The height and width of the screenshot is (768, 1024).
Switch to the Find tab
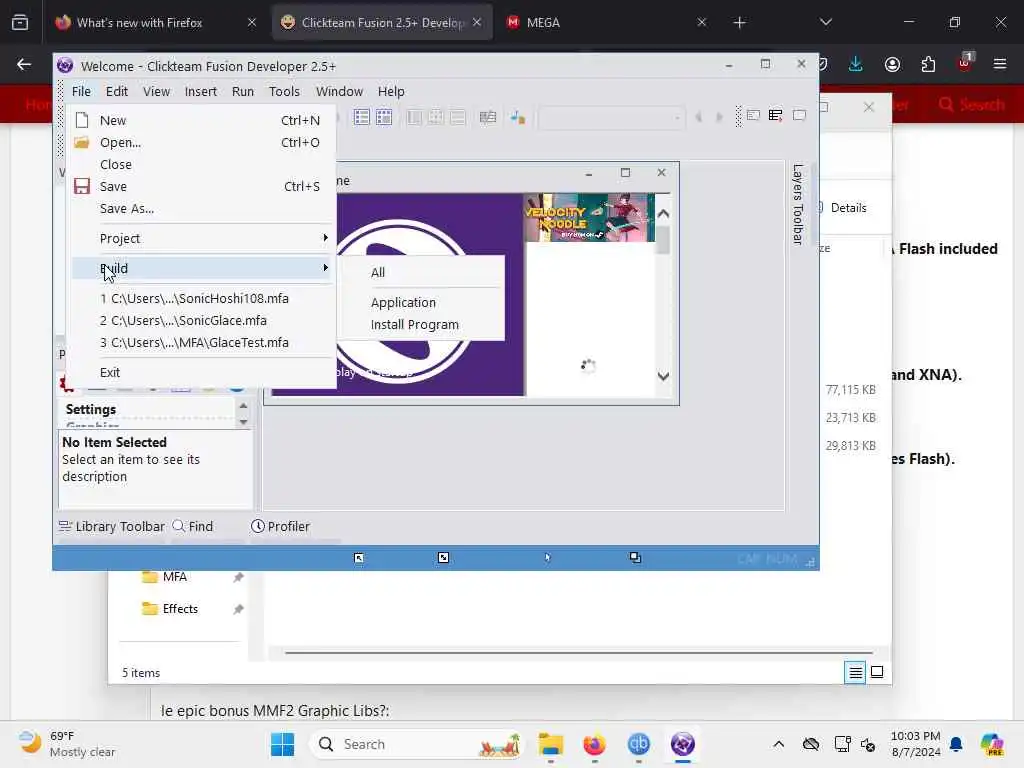tap(193, 526)
